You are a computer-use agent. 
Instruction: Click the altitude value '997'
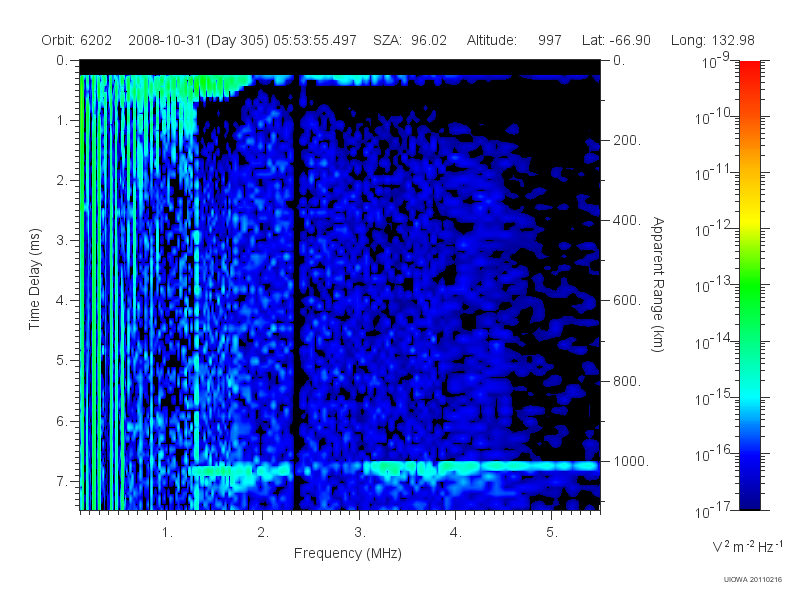pos(549,40)
